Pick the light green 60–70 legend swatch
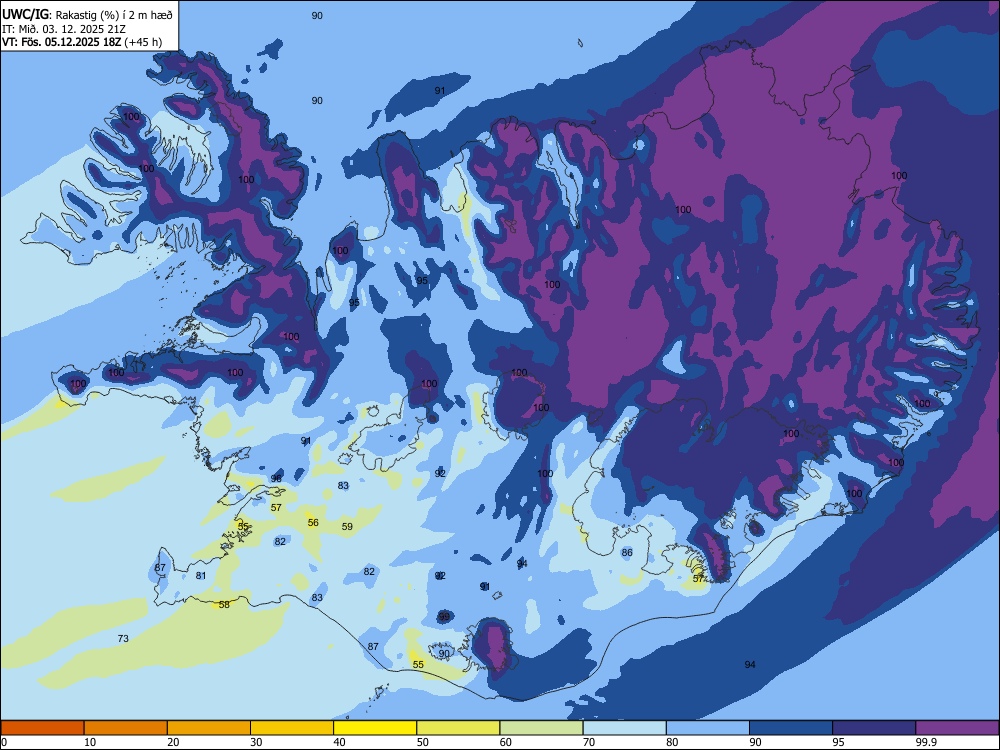The image size is (1000, 750). [541, 728]
